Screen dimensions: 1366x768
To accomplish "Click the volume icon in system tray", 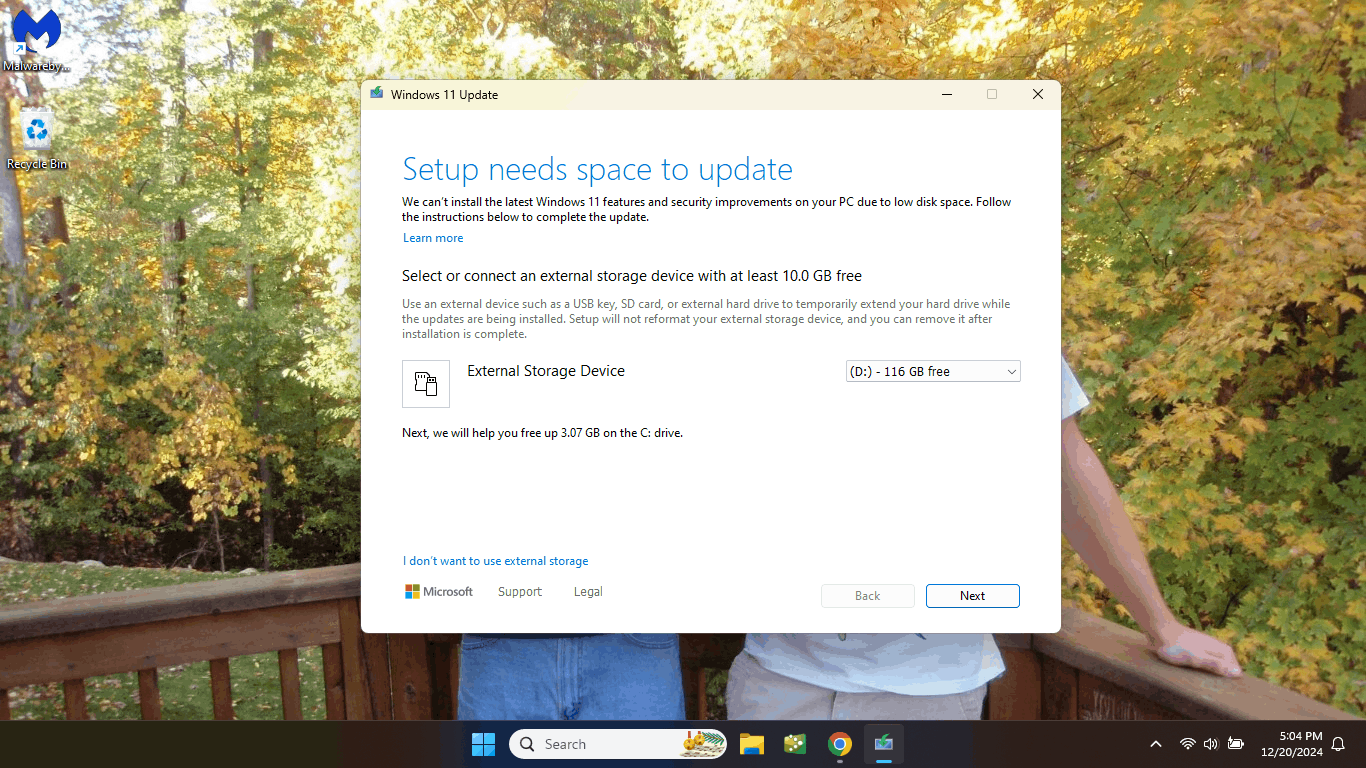I will click(1210, 744).
